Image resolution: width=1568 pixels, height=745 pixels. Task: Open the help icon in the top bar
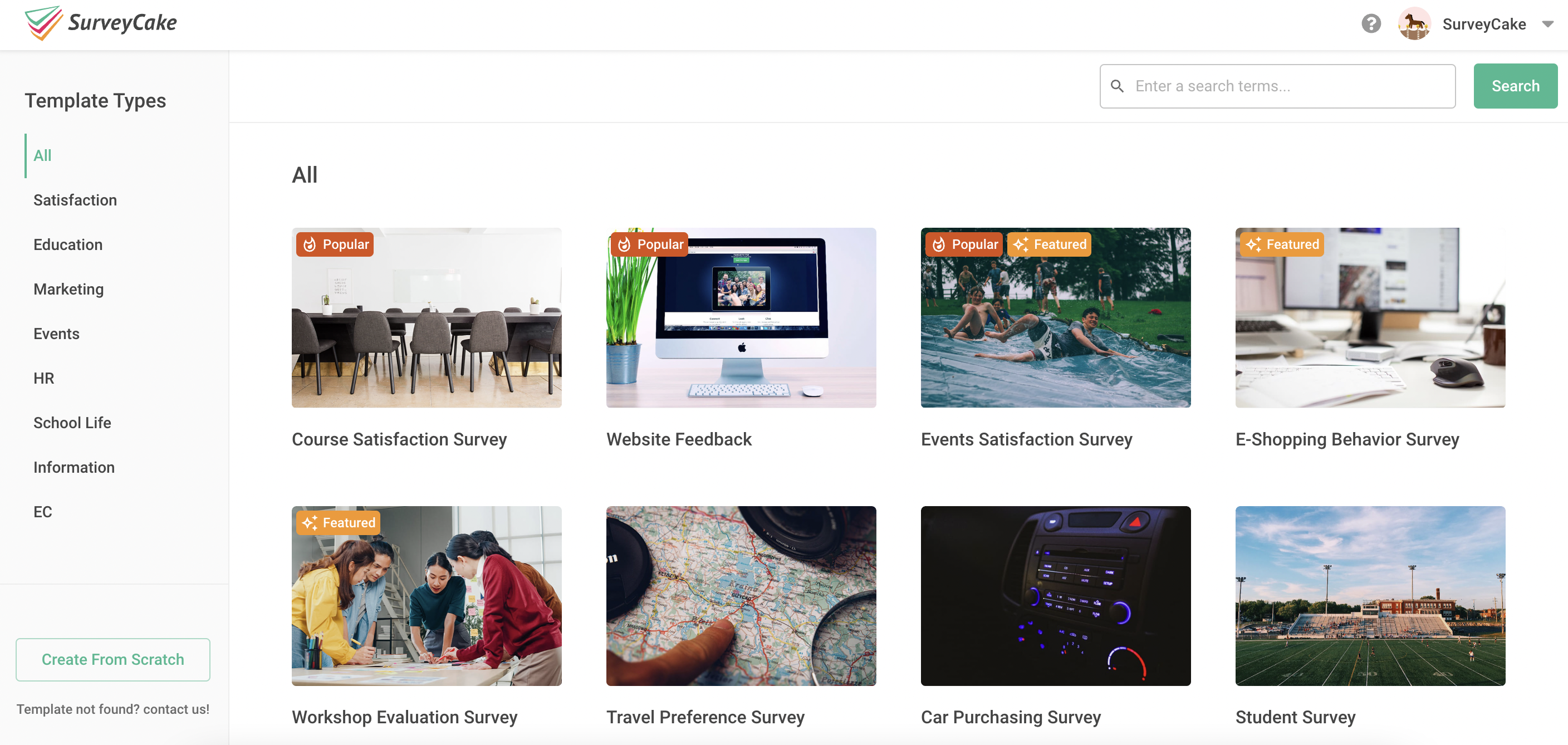coord(1370,24)
